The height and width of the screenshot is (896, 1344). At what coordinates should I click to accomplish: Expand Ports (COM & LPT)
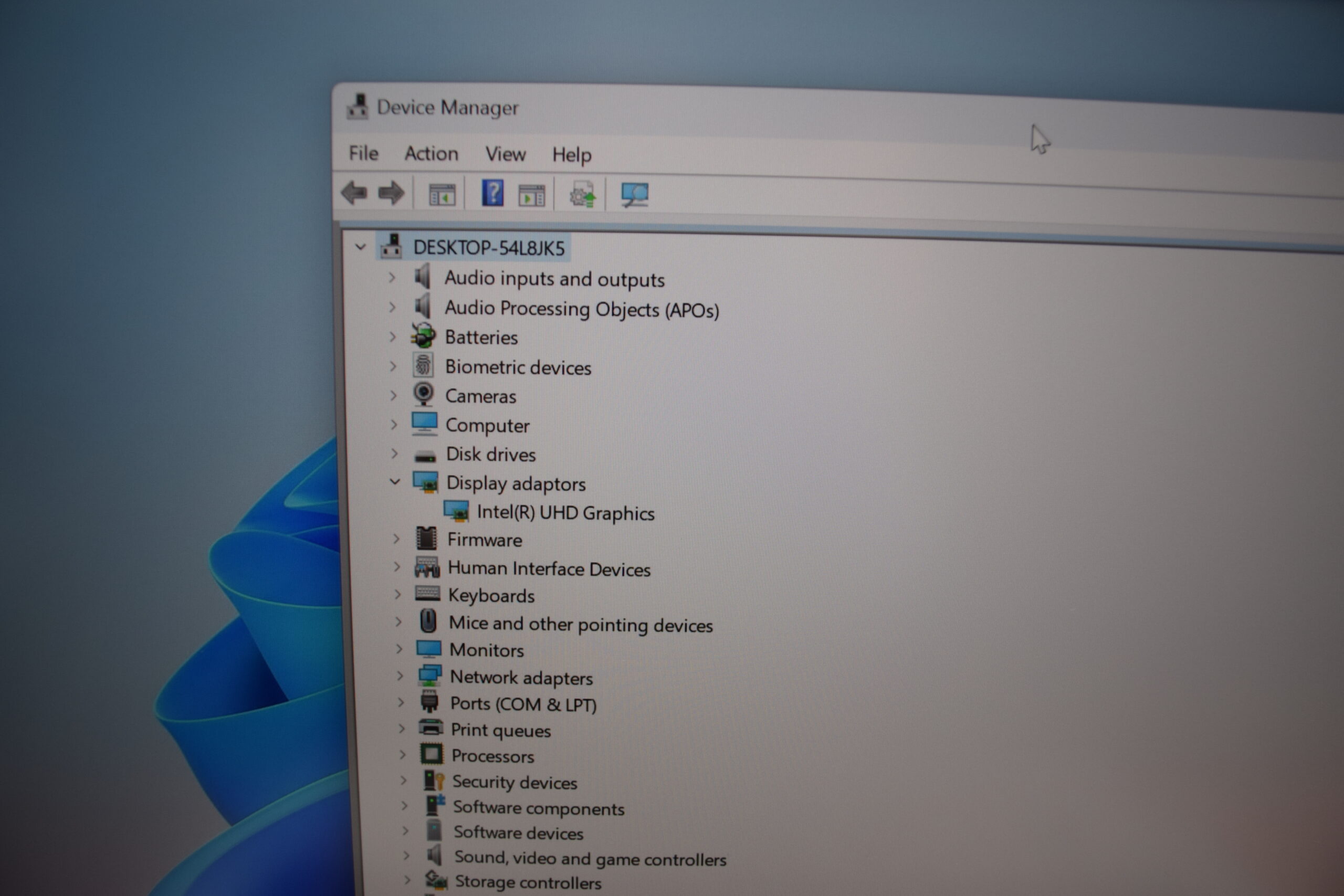401,702
